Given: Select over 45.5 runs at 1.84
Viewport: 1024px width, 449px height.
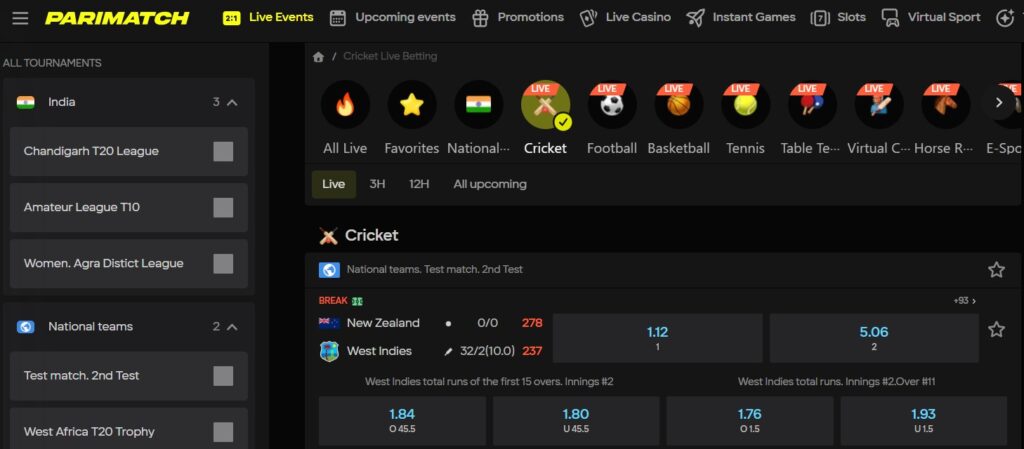Looking at the screenshot, I should 402,421.
